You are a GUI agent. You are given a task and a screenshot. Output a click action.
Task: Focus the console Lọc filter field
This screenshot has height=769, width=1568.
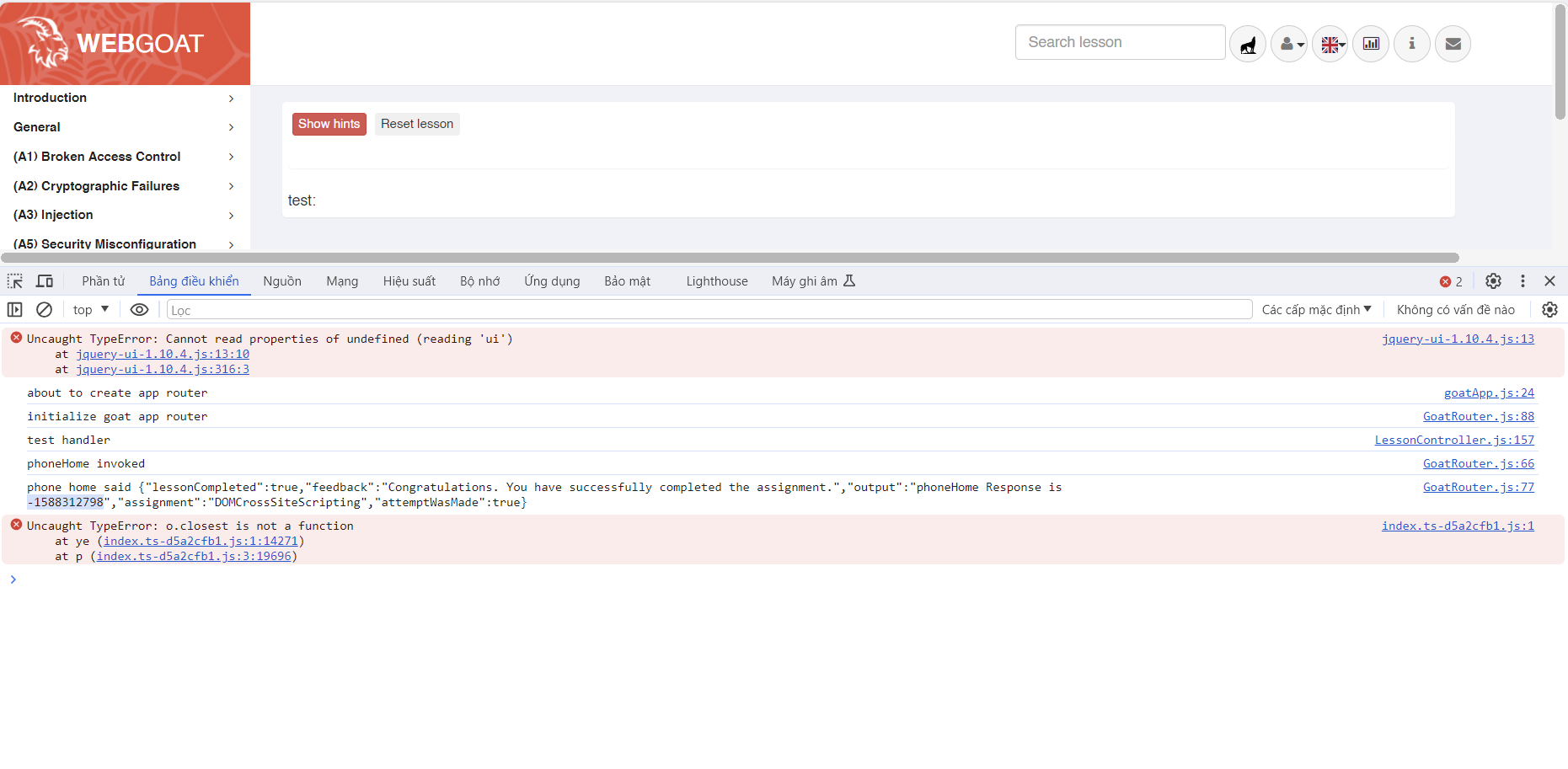click(x=709, y=310)
